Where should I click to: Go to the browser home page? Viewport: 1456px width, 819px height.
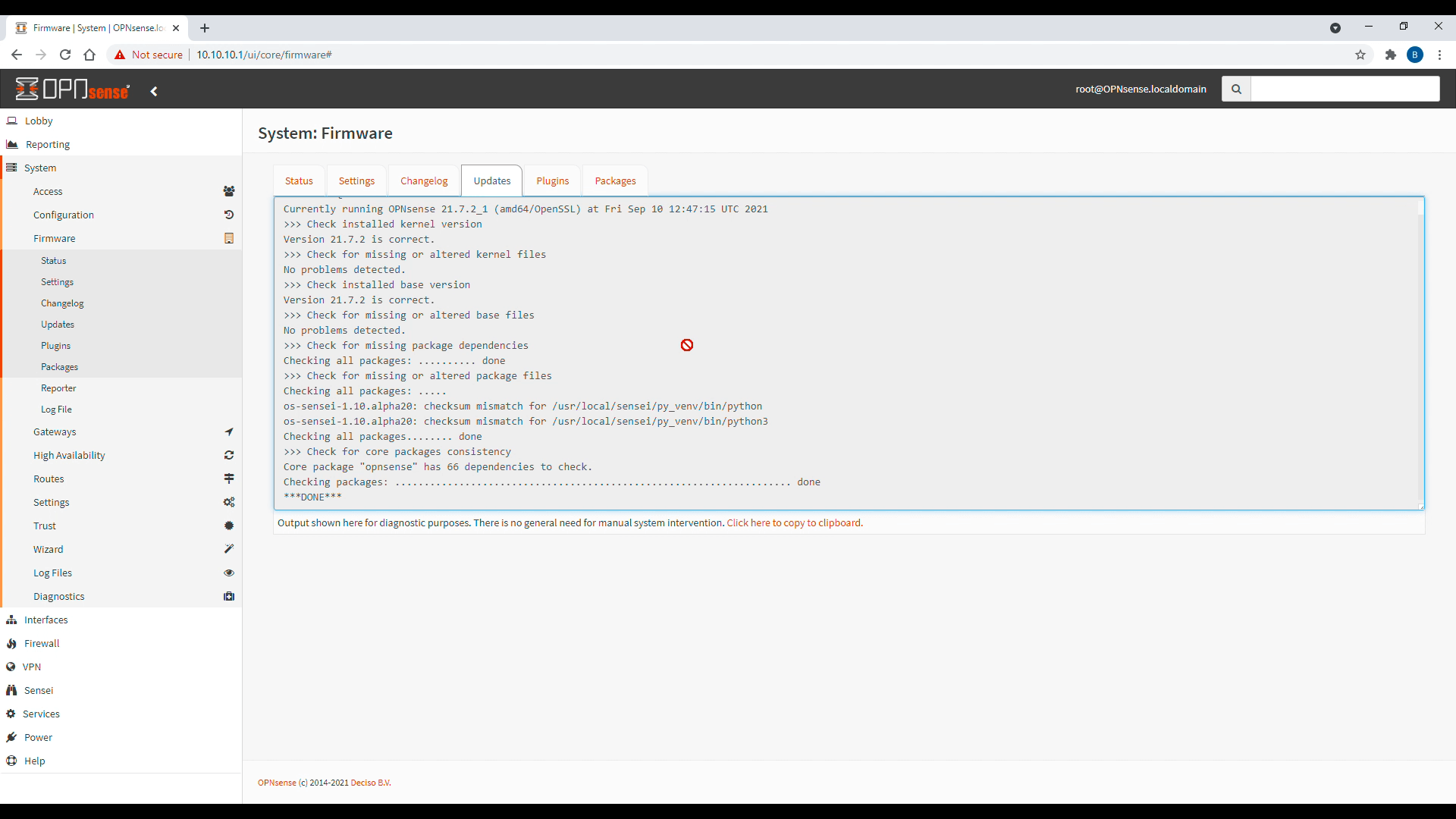89,55
